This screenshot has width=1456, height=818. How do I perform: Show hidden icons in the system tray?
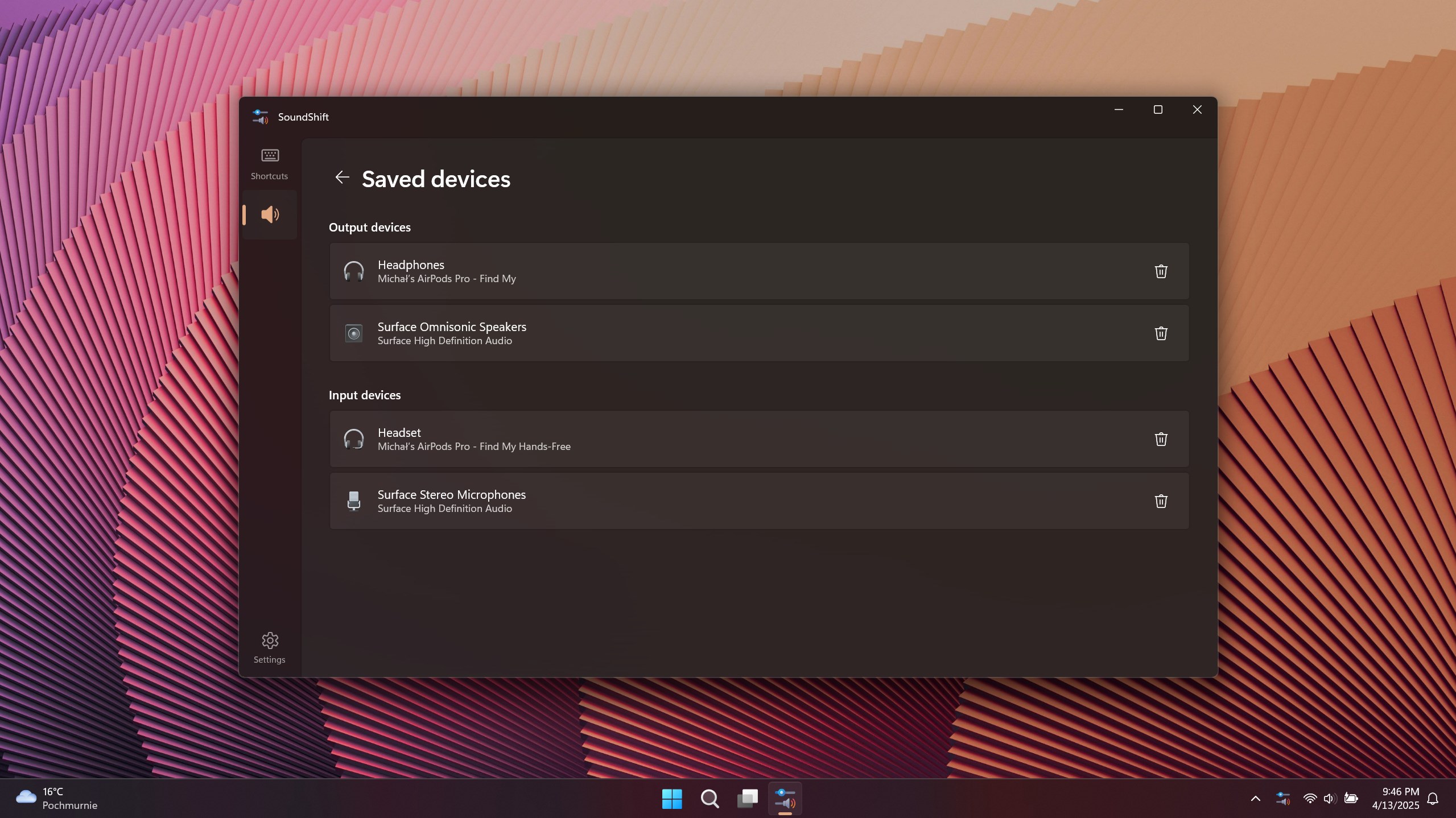click(1255, 799)
